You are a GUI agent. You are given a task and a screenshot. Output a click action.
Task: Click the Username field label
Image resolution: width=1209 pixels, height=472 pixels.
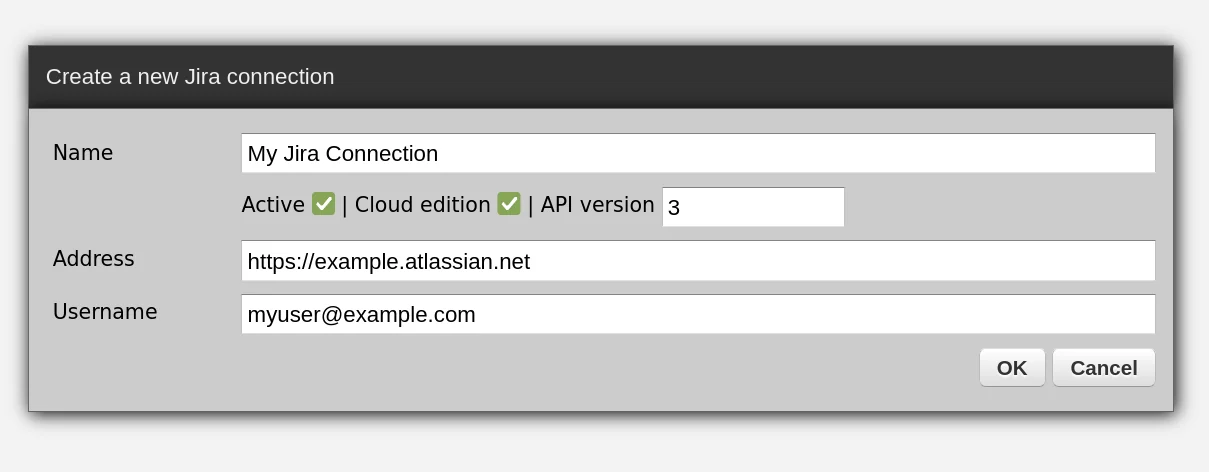pos(105,311)
